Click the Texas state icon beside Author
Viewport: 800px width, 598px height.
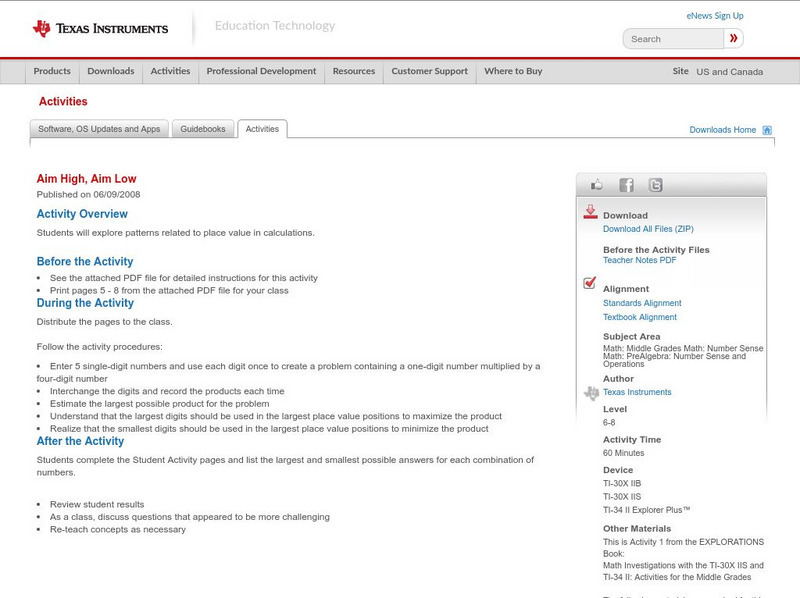(590, 390)
